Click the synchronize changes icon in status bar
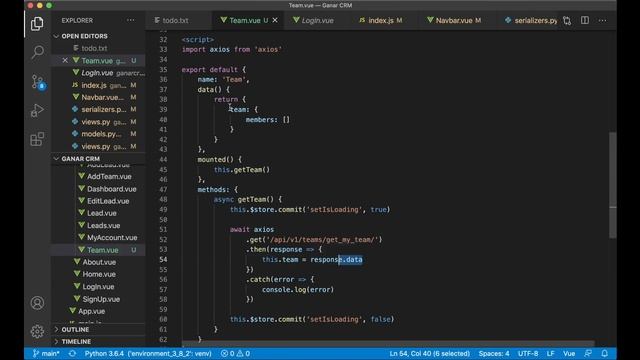The width and height of the screenshot is (640, 360). pos(72,353)
